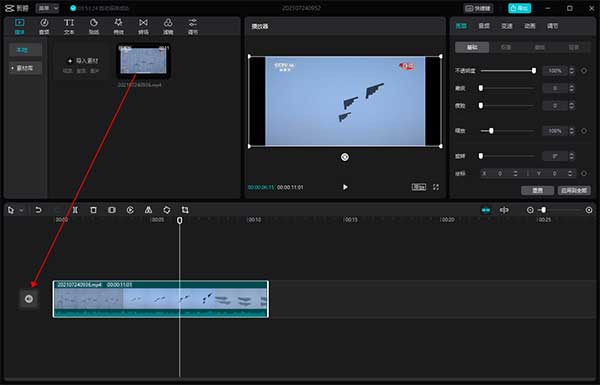The image size is (600, 385).
Task: Click the undo arrow in timeline toolbar
Action: click(38, 210)
